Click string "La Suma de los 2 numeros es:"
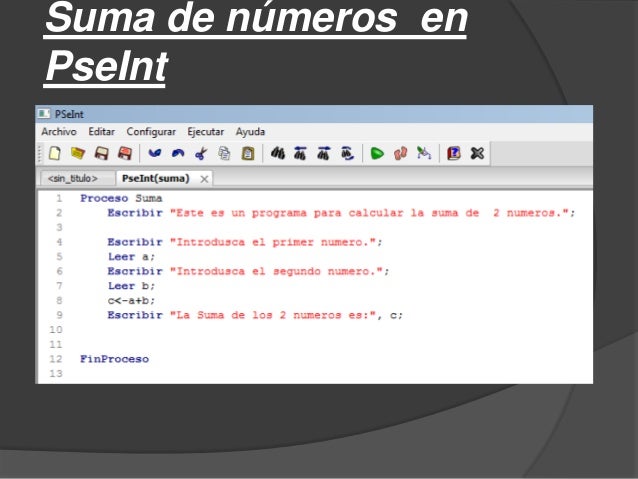The height and width of the screenshot is (479, 638). click(x=273, y=315)
